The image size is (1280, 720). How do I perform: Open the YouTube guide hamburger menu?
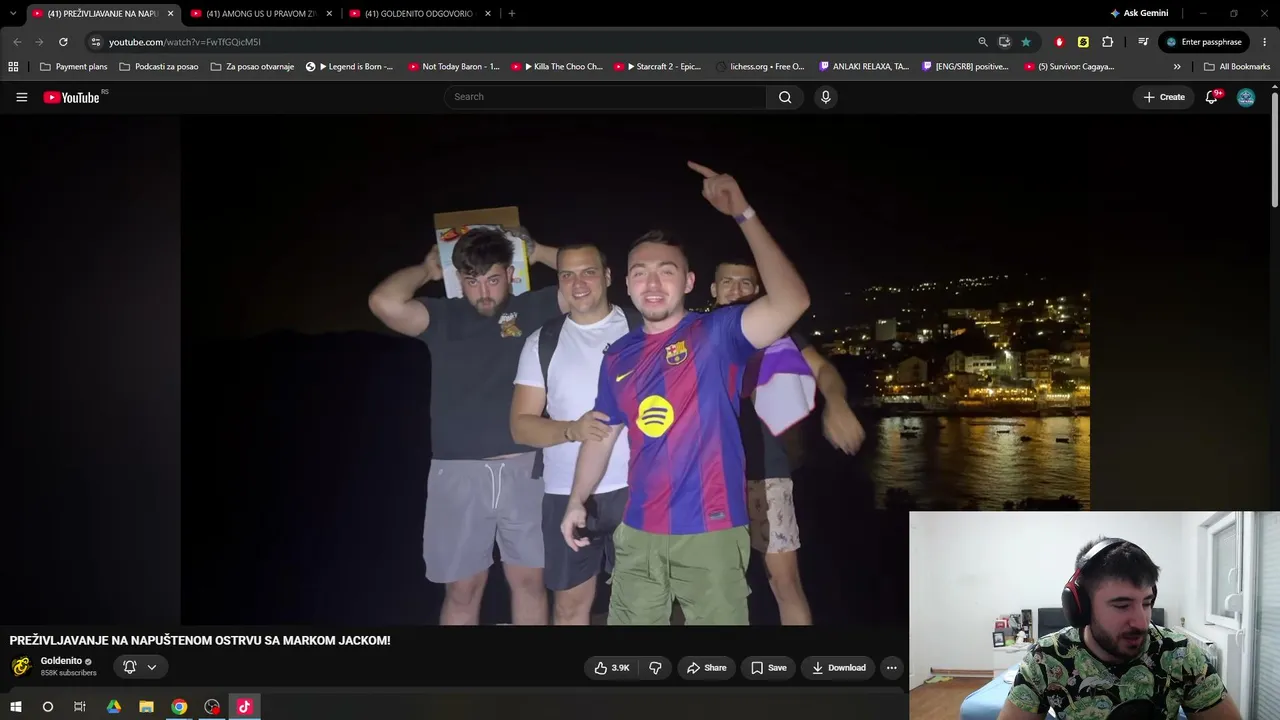click(21, 97)
